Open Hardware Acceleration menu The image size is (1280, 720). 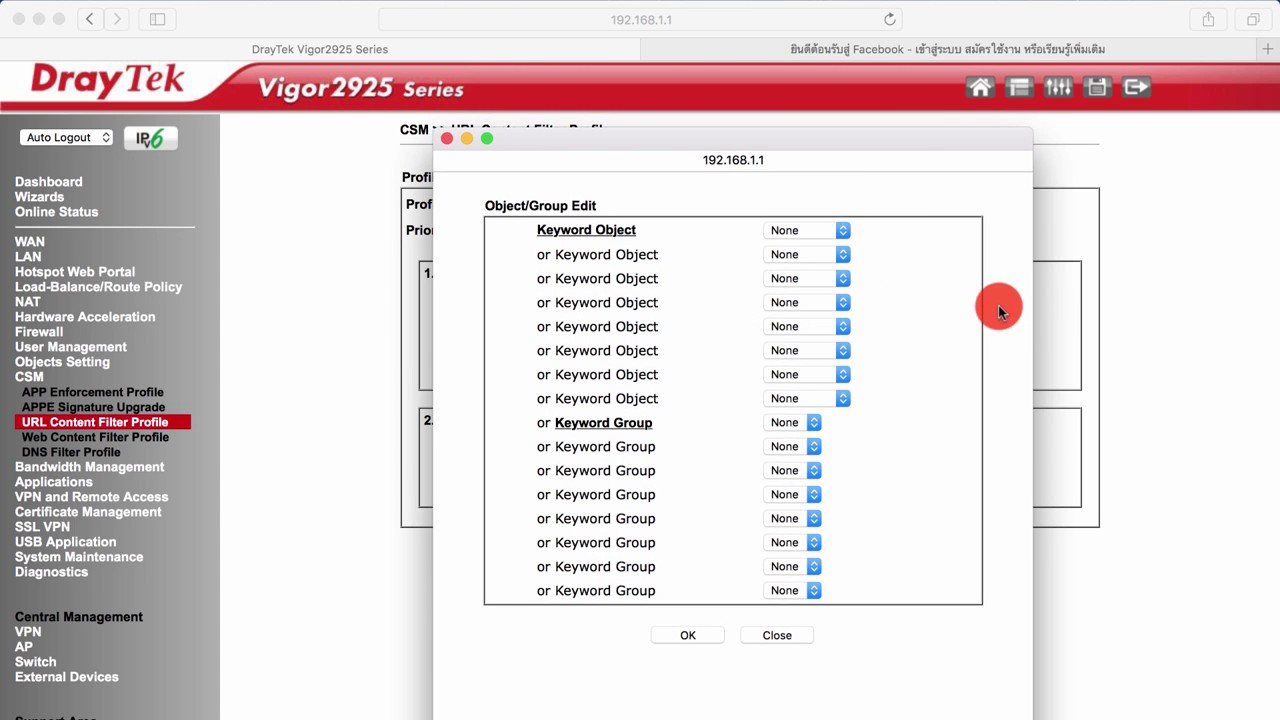(x=85, y=317)
